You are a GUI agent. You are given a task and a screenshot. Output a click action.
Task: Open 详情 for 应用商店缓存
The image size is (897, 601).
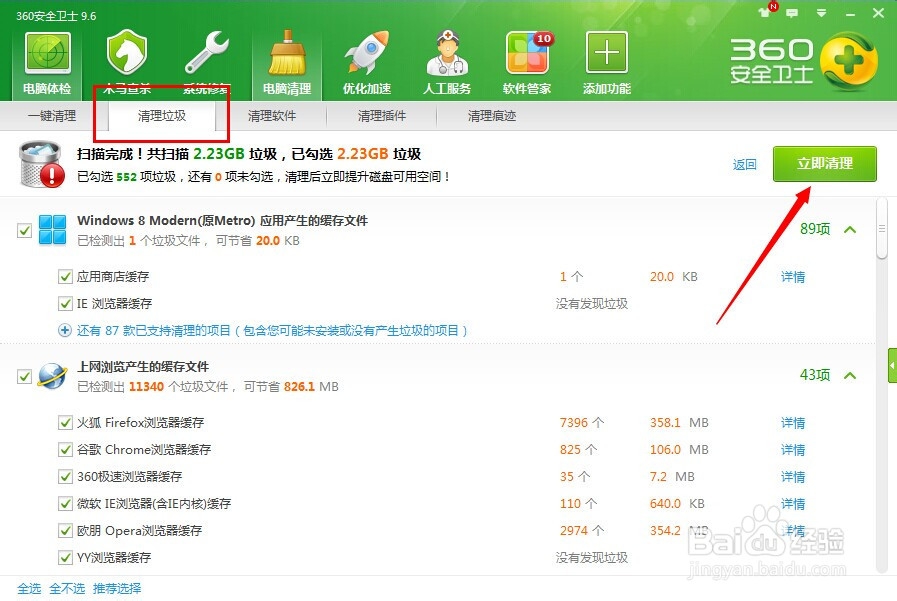coord(793,277)
